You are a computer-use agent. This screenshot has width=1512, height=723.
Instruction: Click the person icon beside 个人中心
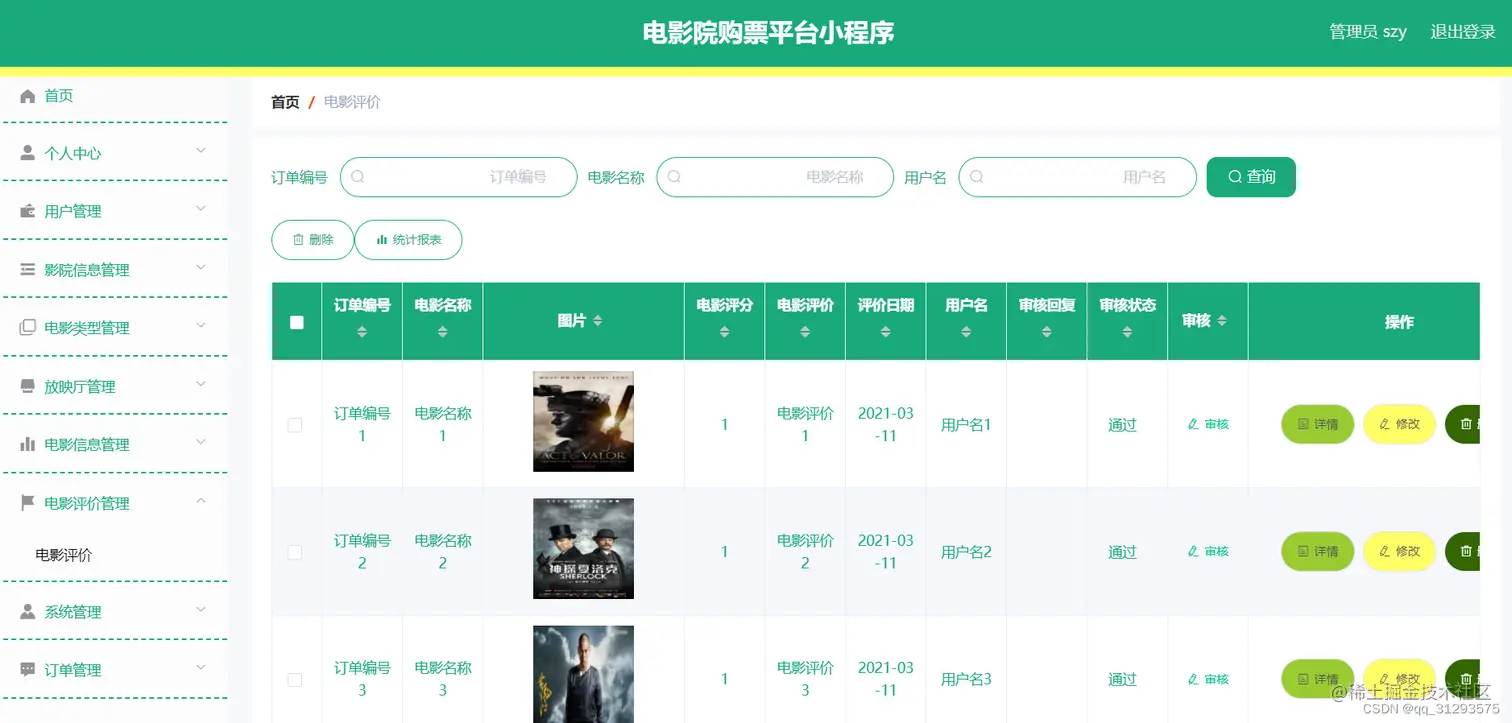[28, 153]
